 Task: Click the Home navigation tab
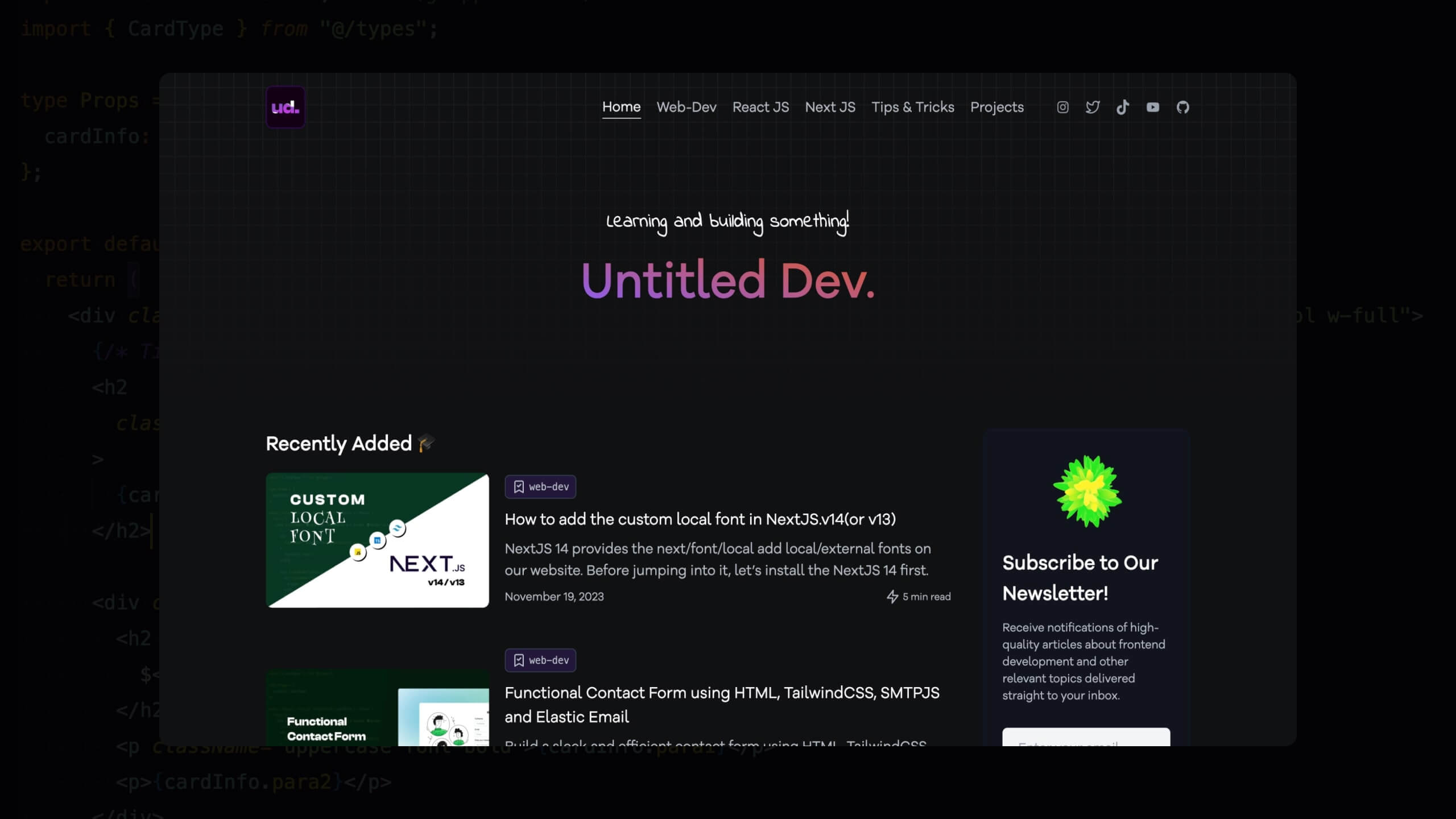click(x=621, y=108)
